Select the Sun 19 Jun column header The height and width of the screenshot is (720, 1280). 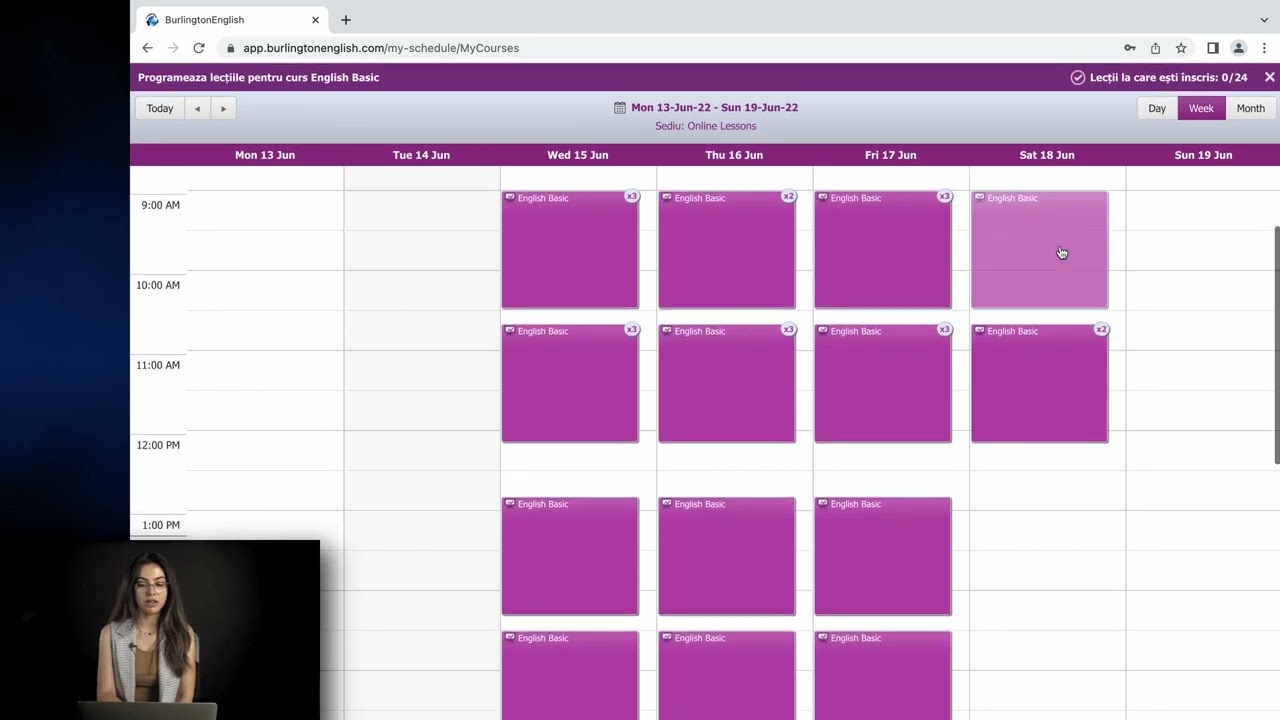coord(1203,155)
